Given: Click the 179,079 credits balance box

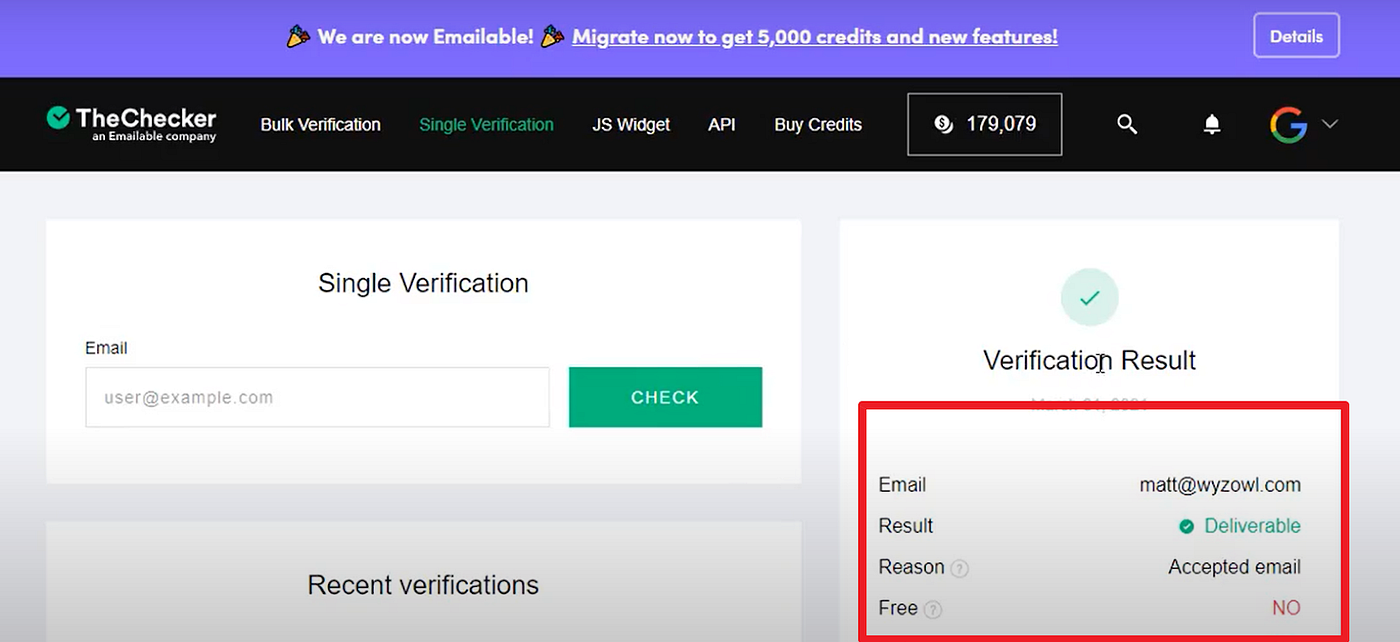Looking at the screenshot, I should tap(985, 124).
